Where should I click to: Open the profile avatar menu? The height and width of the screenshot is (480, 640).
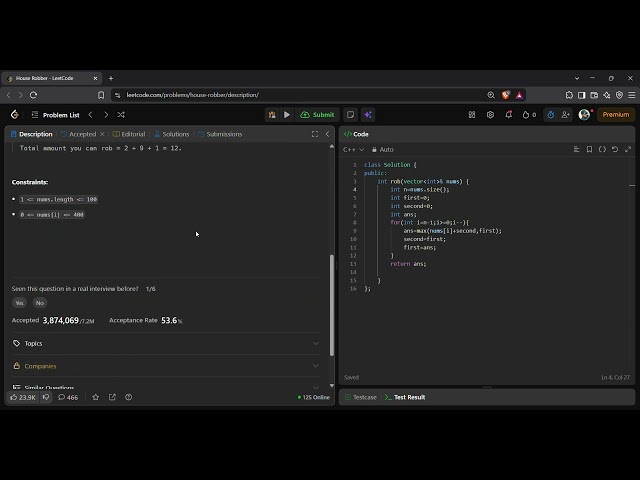(584, 115)
